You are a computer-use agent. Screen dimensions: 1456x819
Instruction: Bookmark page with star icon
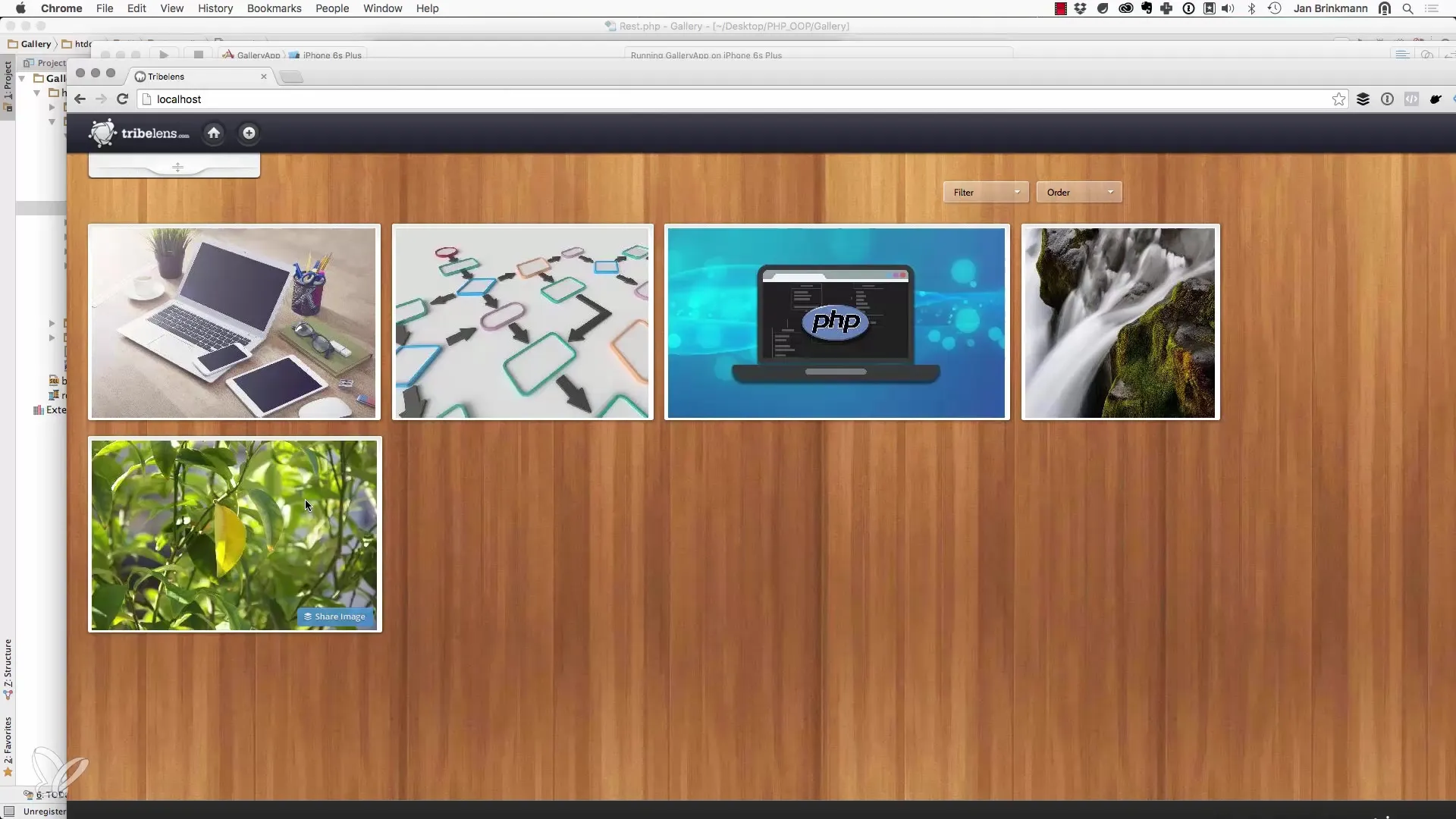(x=1338, y=99)
